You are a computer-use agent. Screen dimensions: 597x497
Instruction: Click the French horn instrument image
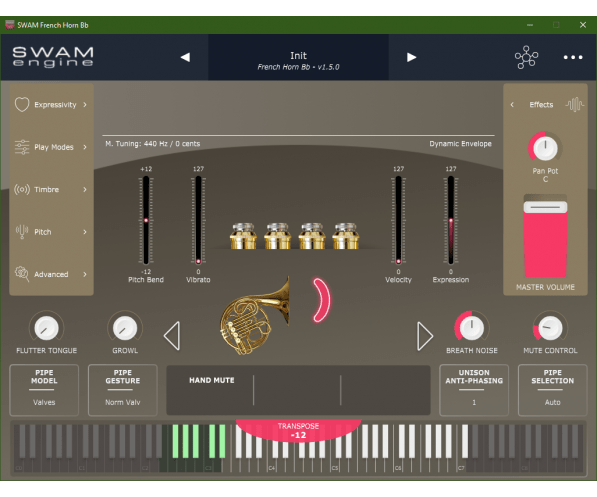point(255,316)
